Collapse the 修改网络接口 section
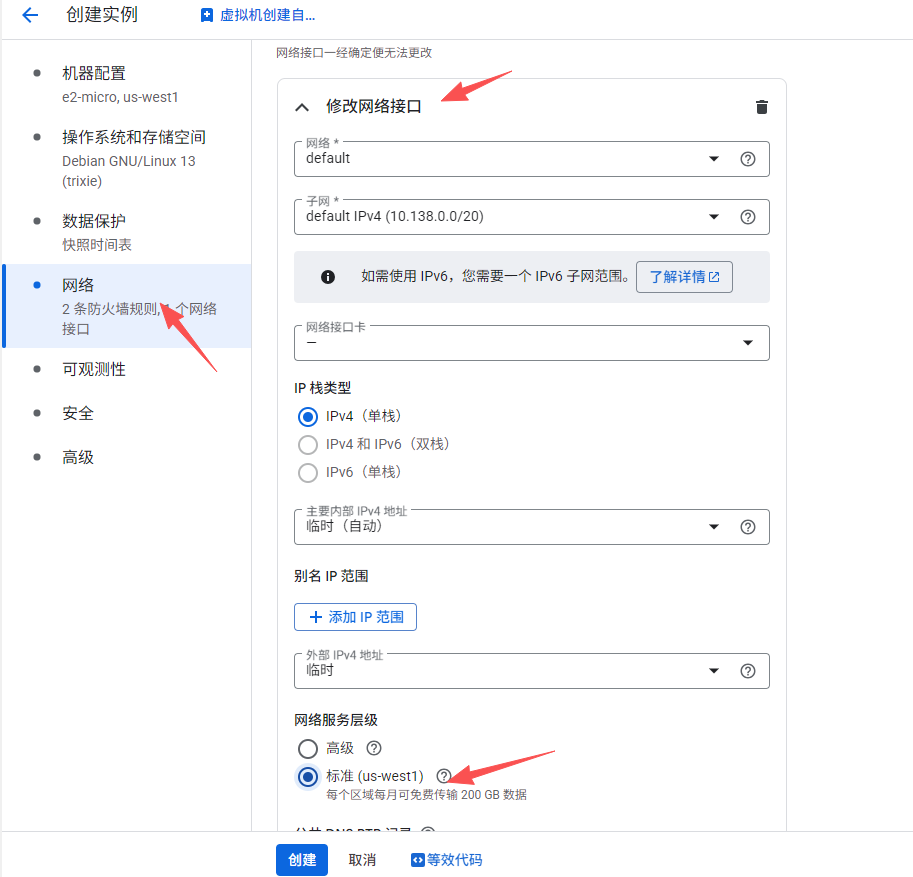This screenshot has width=913, height=877. [x=302, y=107]
